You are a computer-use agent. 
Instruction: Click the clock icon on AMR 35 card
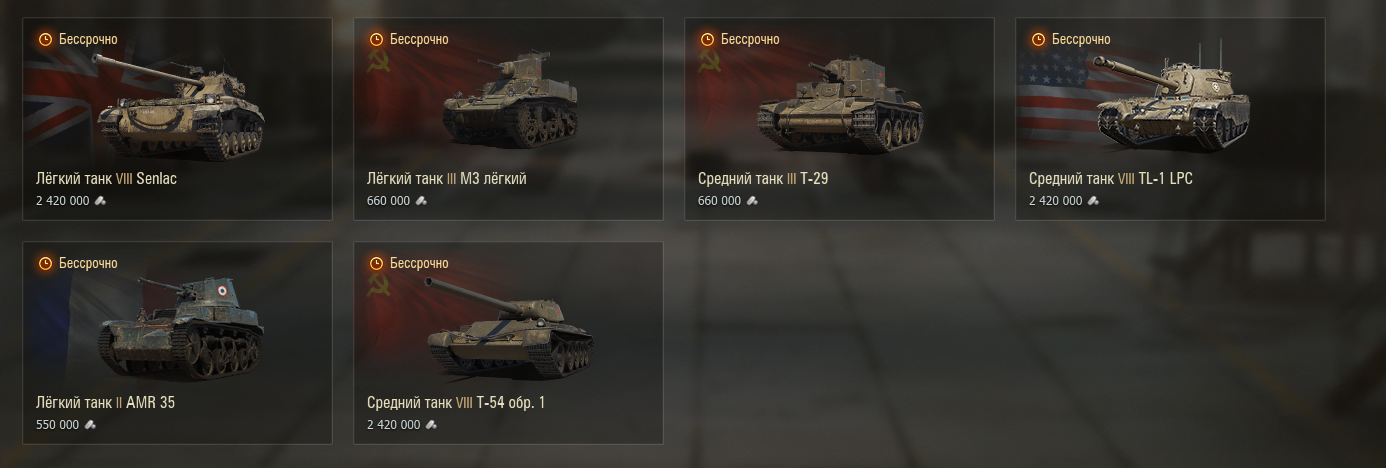(45, 263)
